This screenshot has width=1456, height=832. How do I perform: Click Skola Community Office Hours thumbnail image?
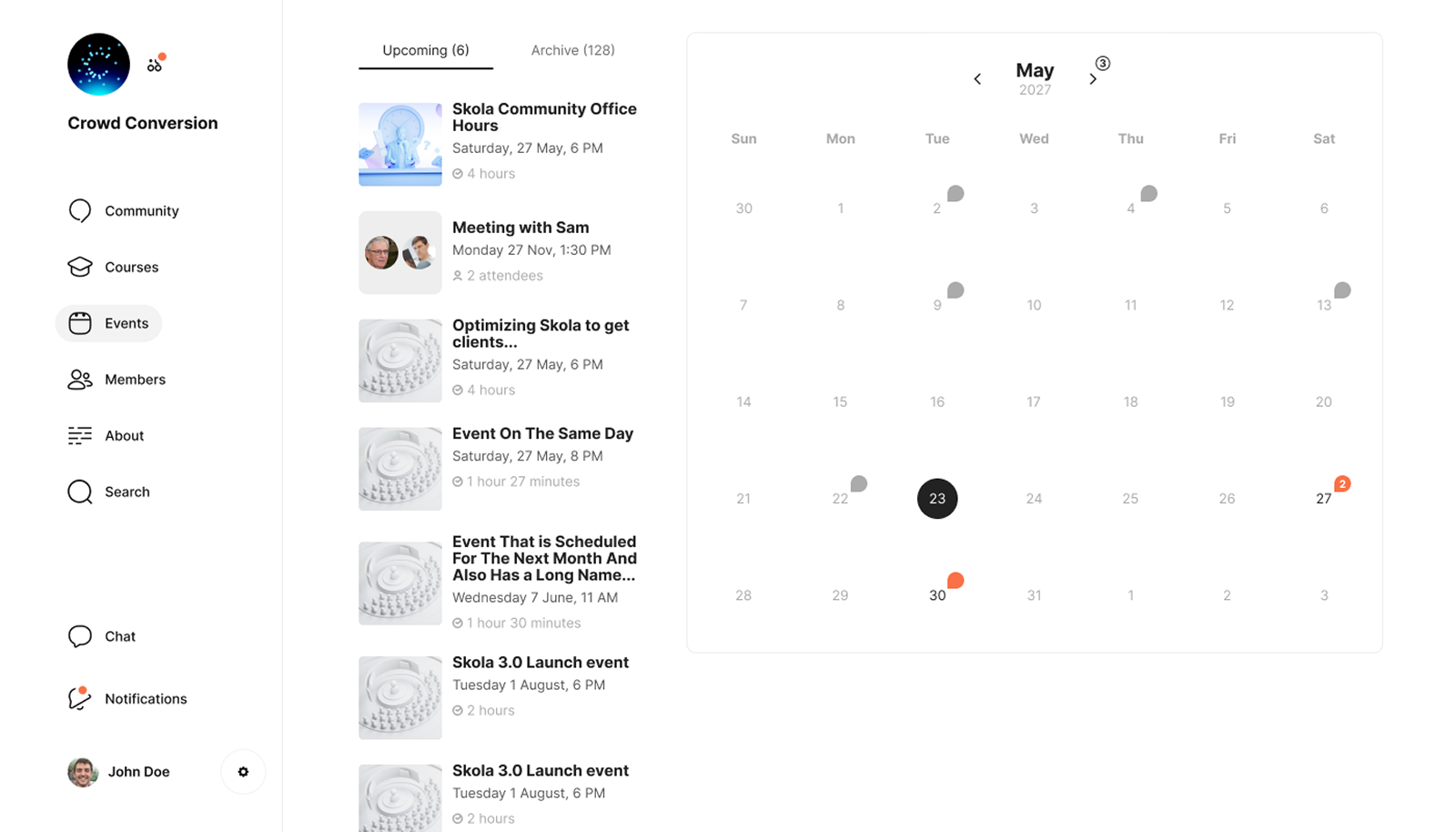(400, 144)
